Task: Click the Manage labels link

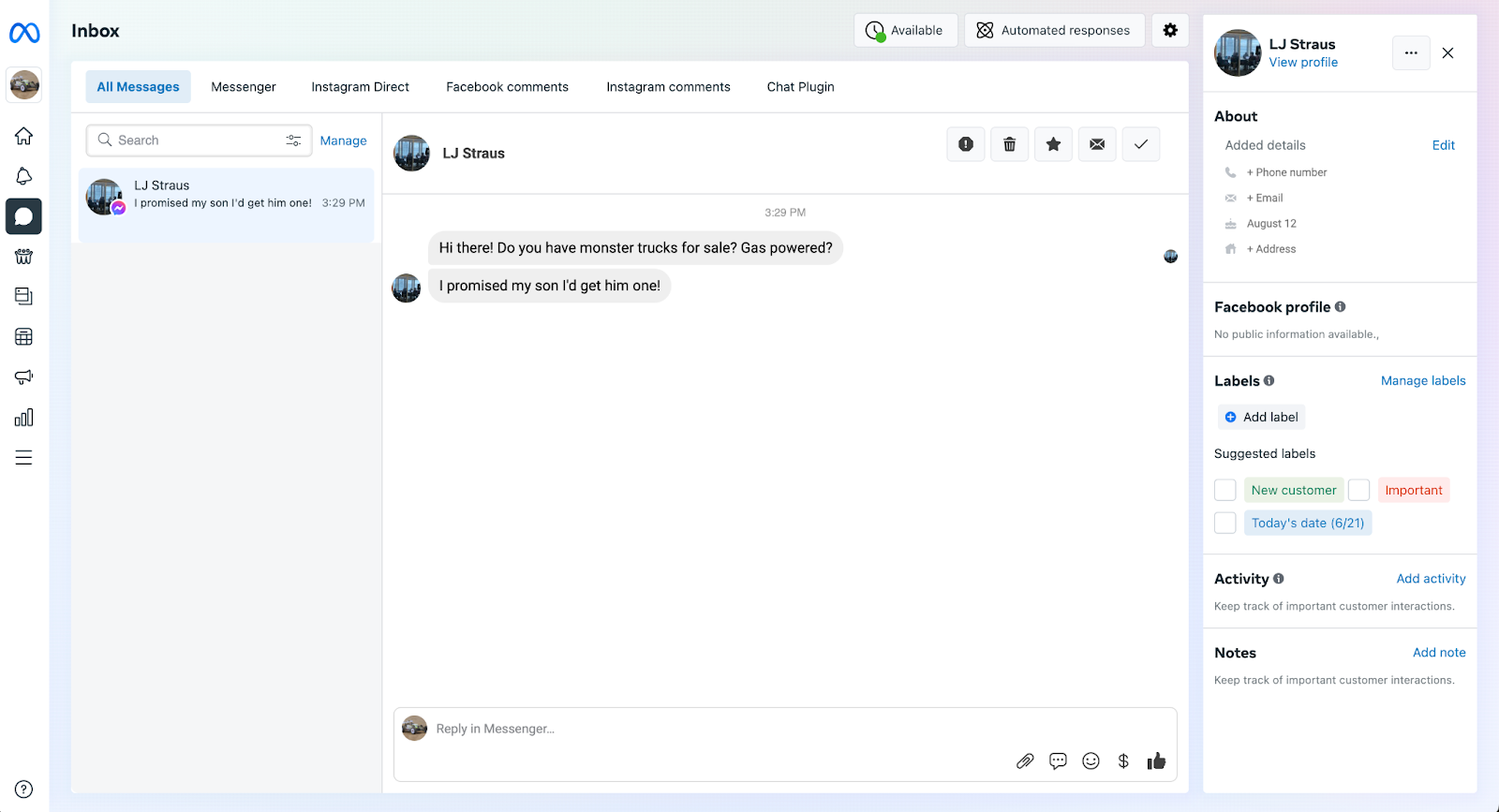Action: point(1423,380)
